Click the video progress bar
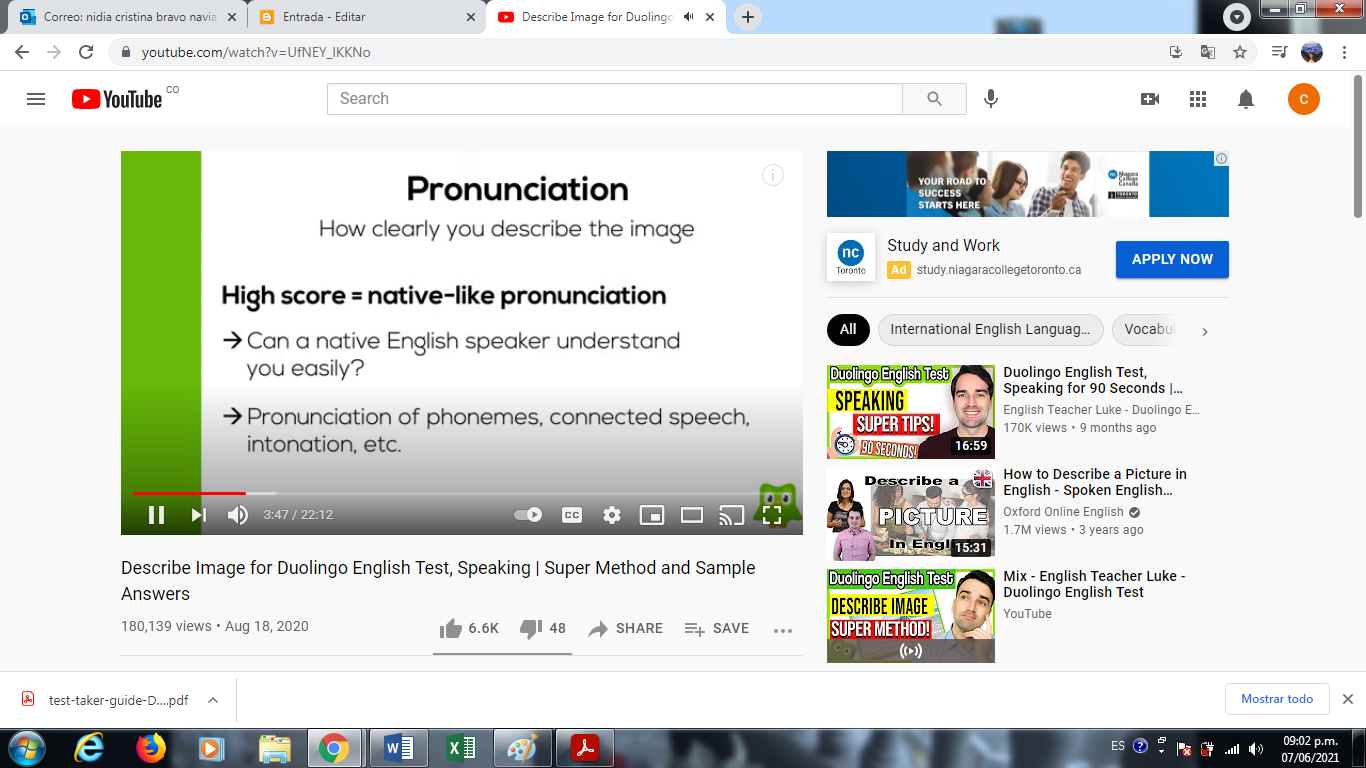This screenshot has width=1366, height=768. click(462, 493)
